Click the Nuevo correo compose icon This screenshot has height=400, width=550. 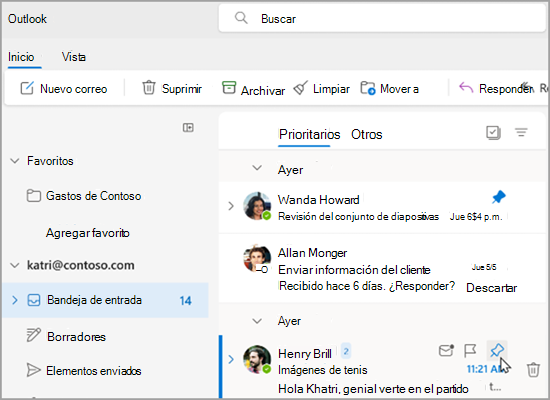[x=27, y=88]
